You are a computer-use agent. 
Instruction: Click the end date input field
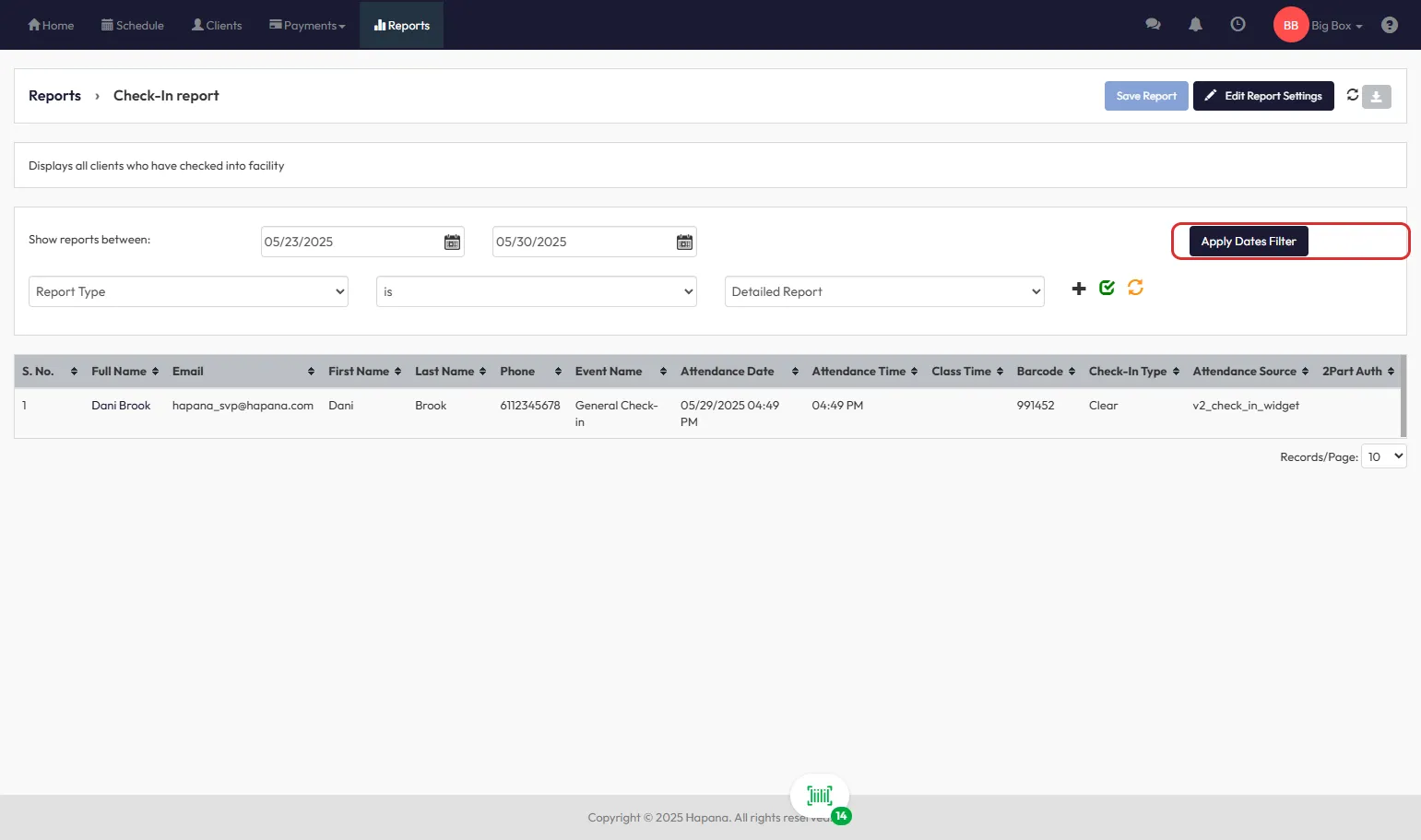click(x=583, y=242)
